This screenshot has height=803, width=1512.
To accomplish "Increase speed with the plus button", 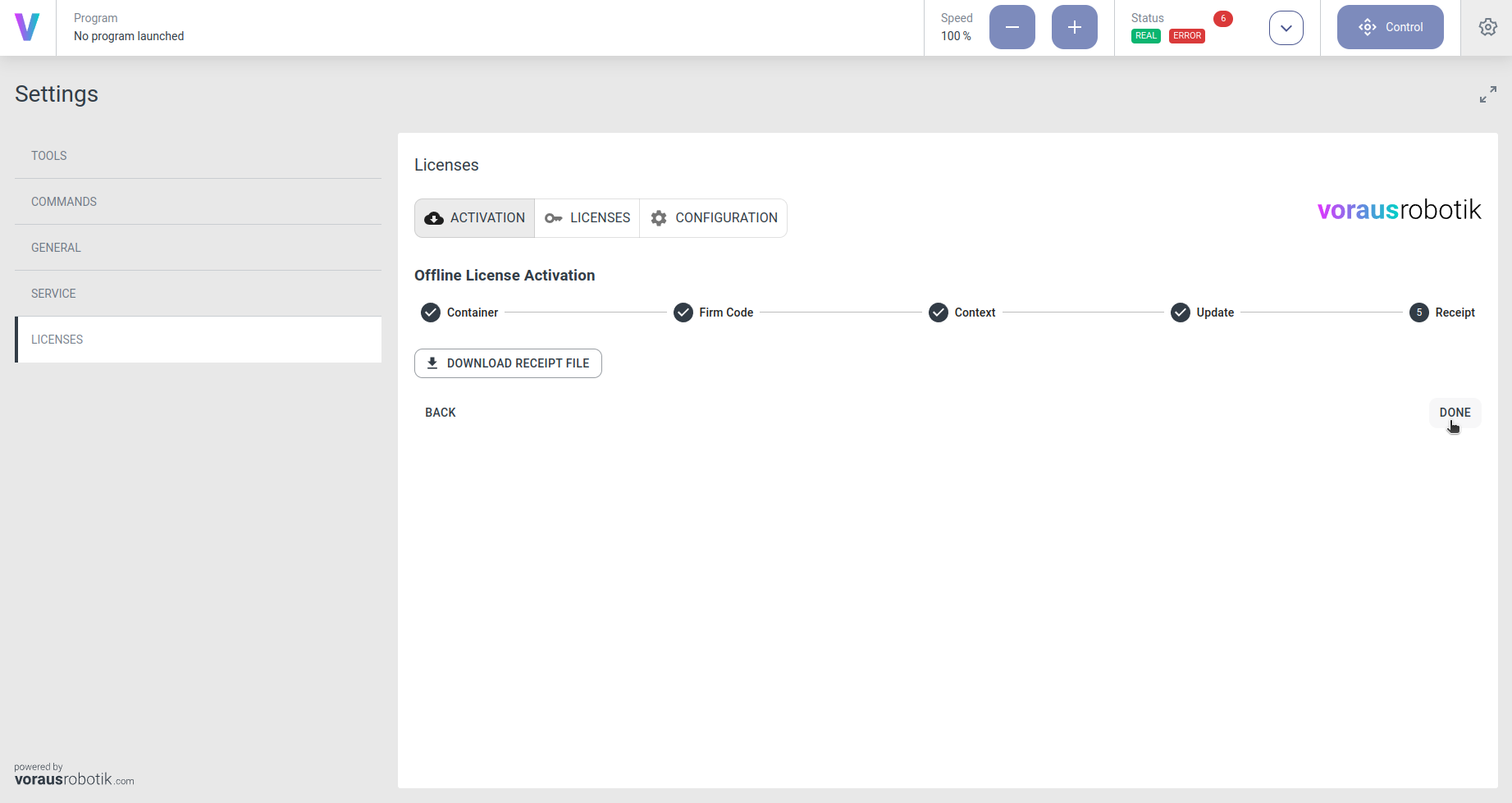I will [1074, 27].
